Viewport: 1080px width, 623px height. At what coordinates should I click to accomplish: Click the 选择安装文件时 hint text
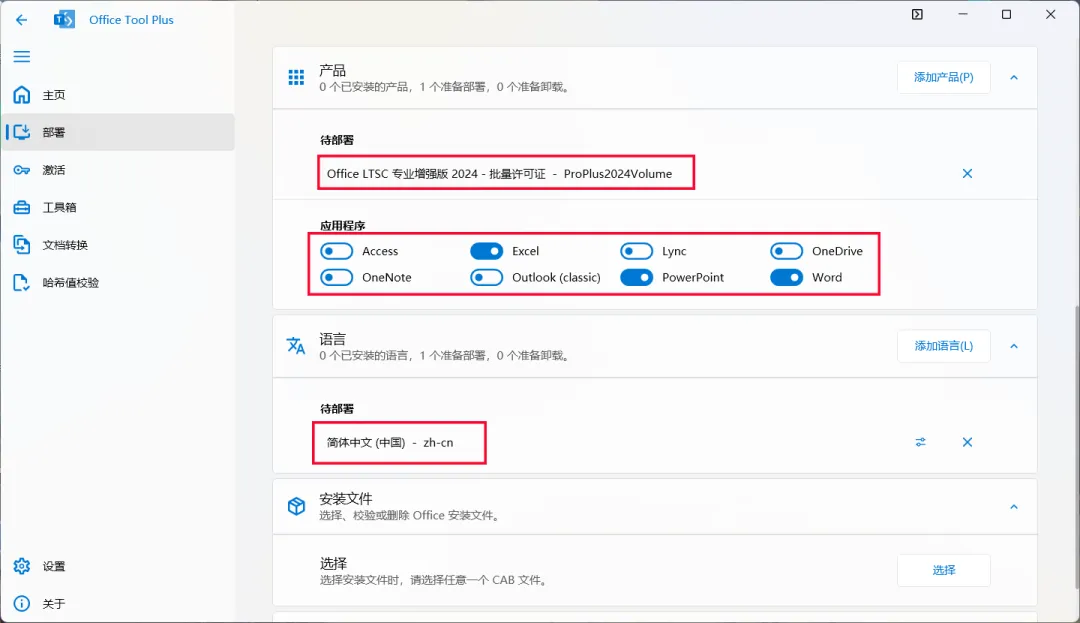pos(435,580)
